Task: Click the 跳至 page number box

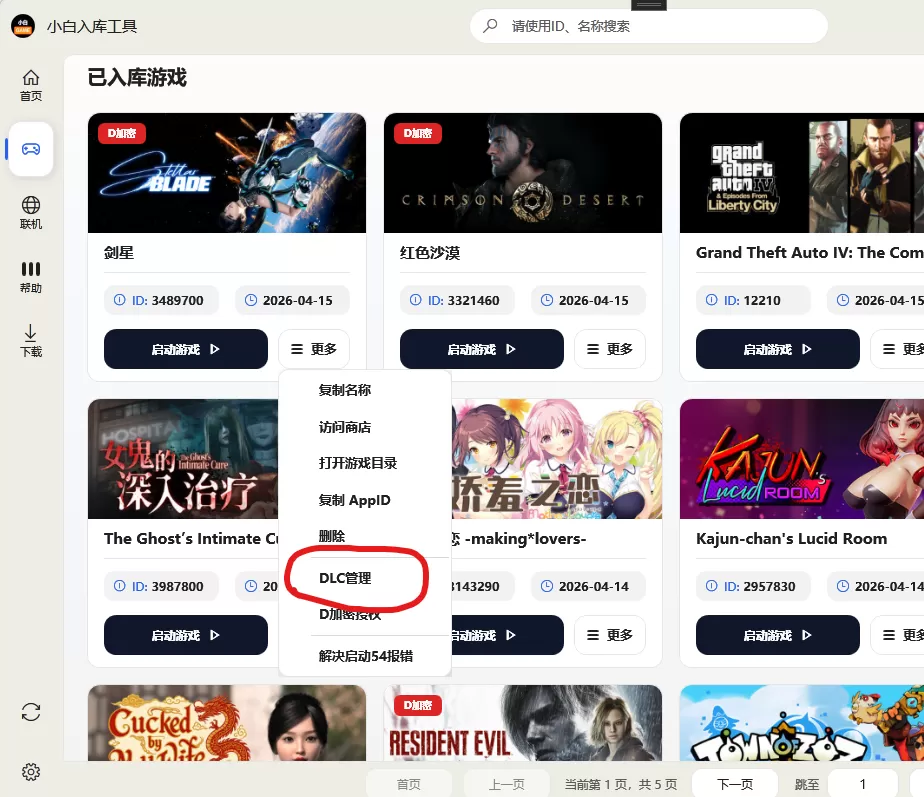Action: coord(863,784)
